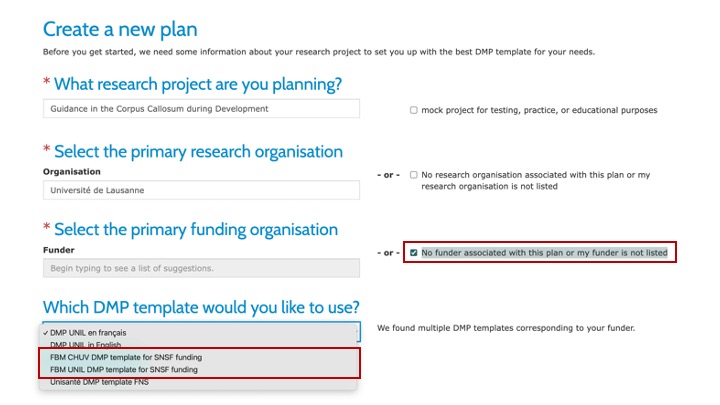Click 'Select the primary research organisation' heading
The image size is (720, 405).
[198, 152]
